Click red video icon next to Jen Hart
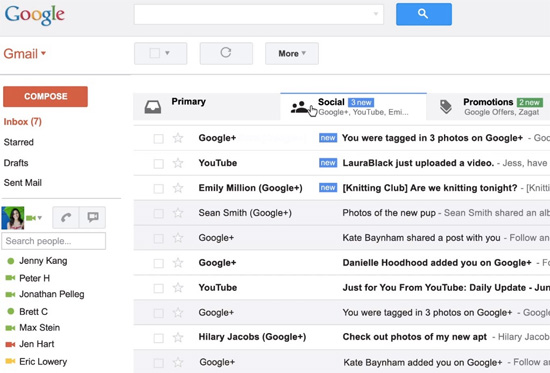 point(11,344)
